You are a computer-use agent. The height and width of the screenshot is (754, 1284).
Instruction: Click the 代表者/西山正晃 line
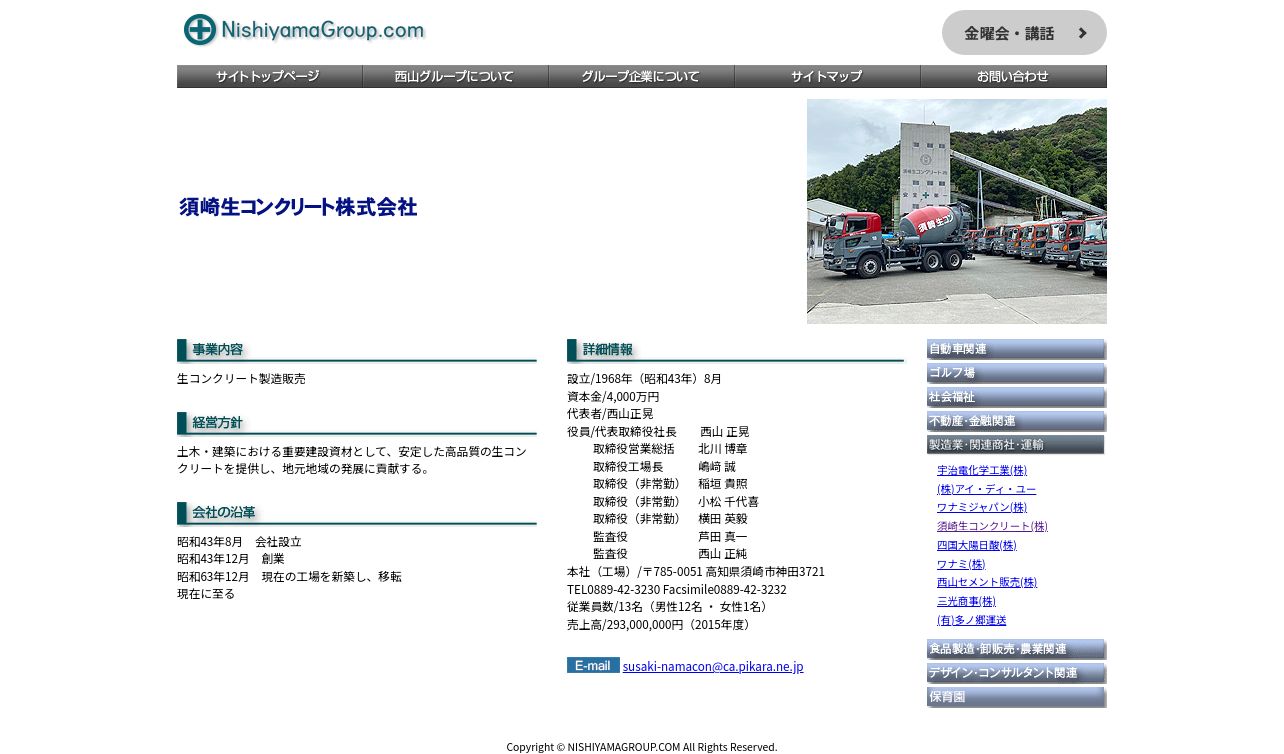click(610, 414)
